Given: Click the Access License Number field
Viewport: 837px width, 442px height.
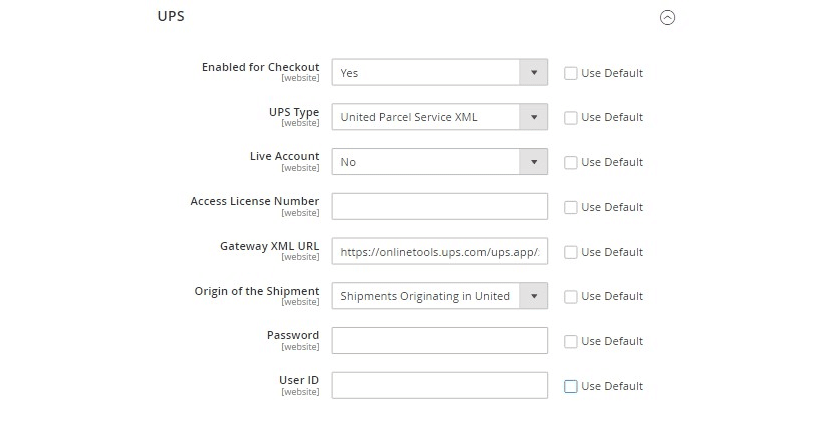Looking at the screenshot, I should [439, 207].
